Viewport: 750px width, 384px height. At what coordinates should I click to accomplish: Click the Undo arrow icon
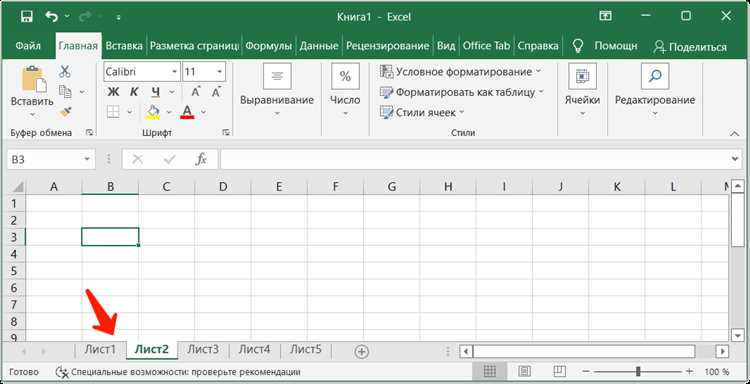(51, 17)
